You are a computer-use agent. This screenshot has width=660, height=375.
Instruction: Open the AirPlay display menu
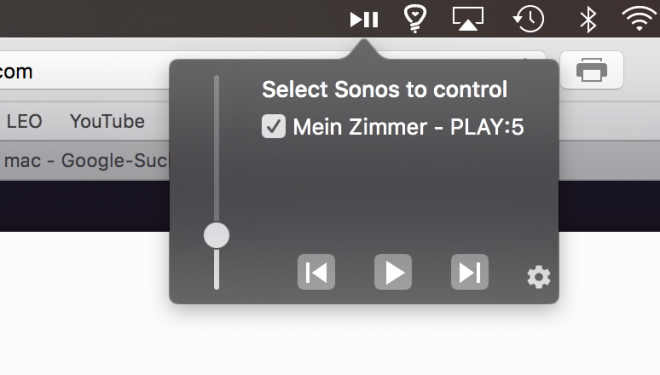[x=468, y=19]
